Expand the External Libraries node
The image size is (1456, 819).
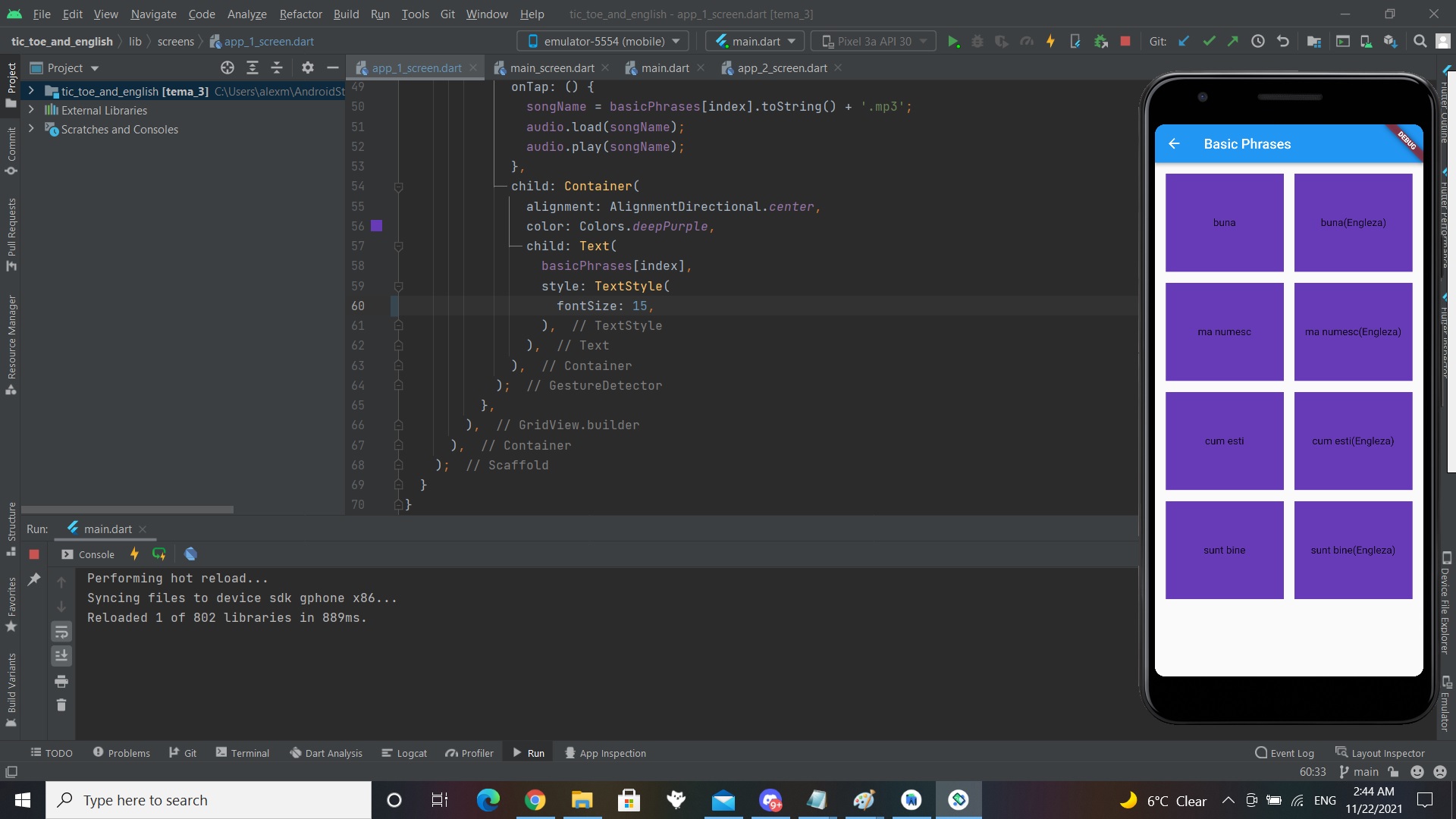[x=31, y=110]
